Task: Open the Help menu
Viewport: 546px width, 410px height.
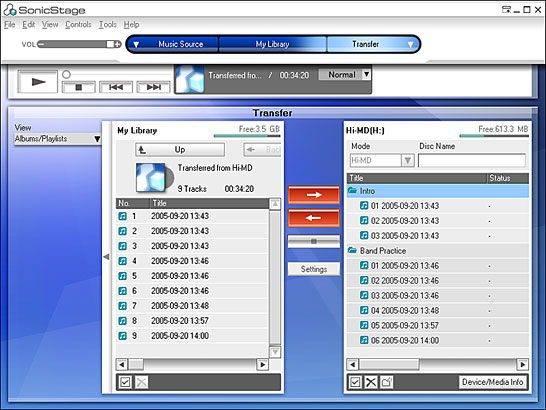Action: (x=131, y=24)
